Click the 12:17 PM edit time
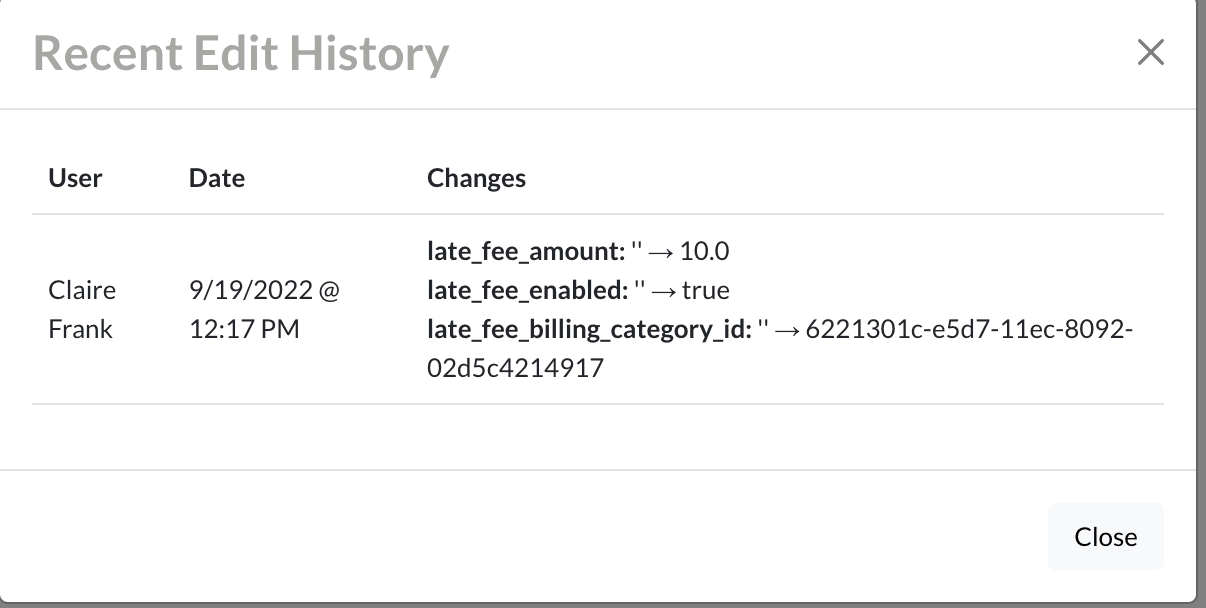The height and width of the screenshot is (608, 1206). [x=244, y=329]
